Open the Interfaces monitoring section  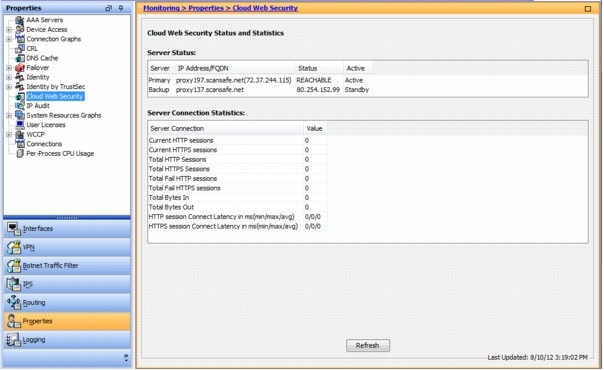tap(67, 228)
